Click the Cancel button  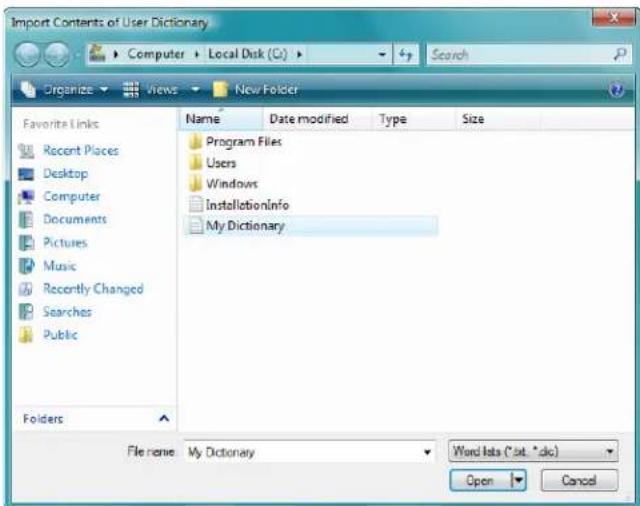point(579,480)
